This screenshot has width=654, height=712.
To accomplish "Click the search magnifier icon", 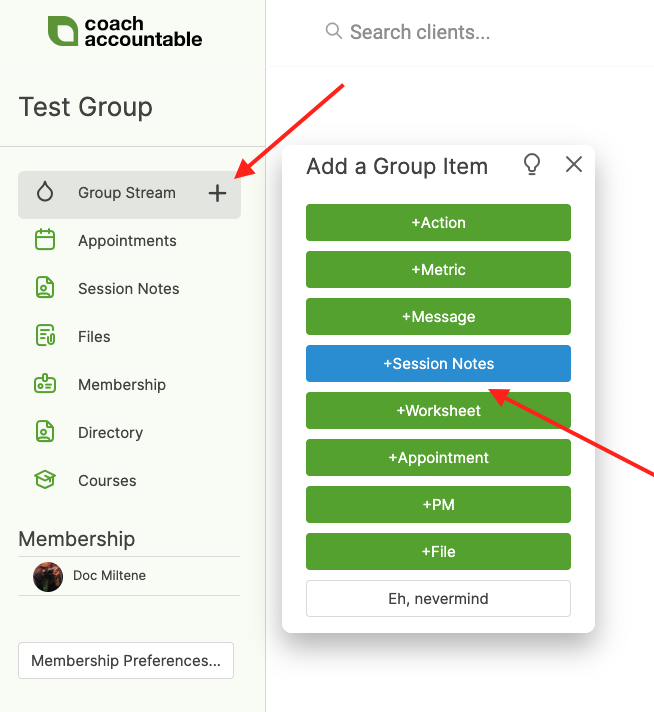I will [x=334, y=31].
